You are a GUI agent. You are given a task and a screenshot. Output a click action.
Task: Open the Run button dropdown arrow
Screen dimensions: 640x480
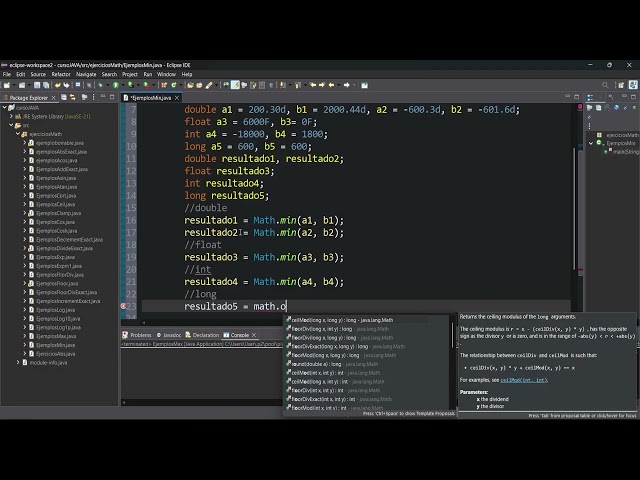click(x=122, y=86)
